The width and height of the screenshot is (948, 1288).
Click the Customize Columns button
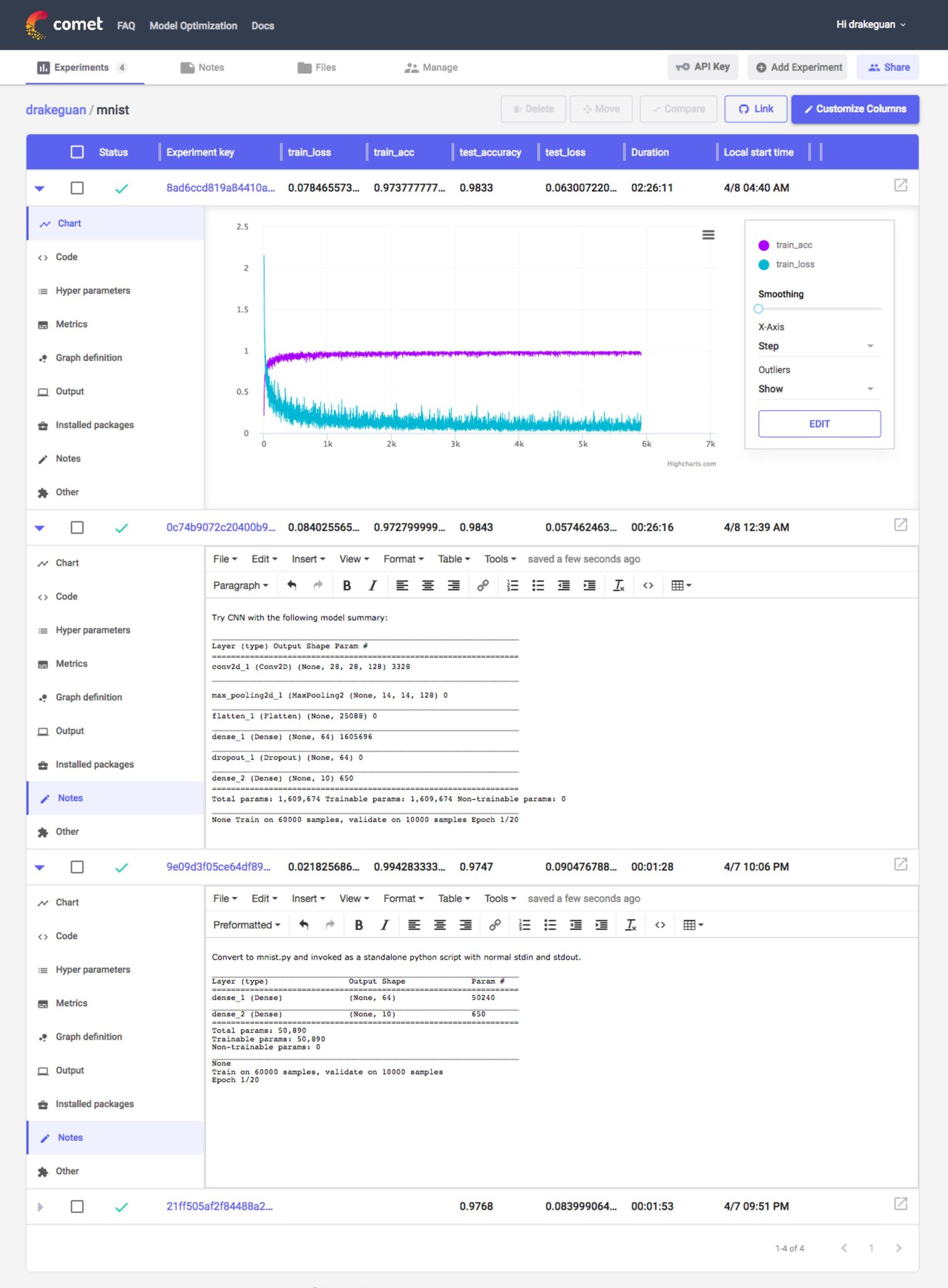[x=855, y=109]
